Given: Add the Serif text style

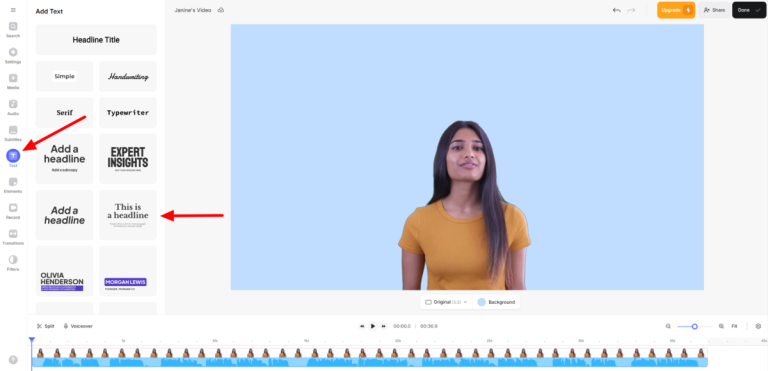Looking at the screenshot, I should [65, 113].
